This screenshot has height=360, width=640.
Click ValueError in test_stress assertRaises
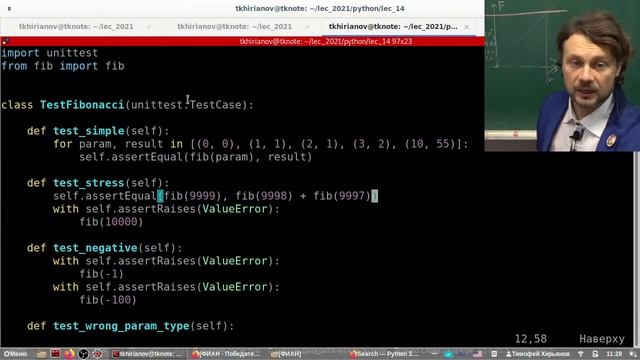click(235, 209)
